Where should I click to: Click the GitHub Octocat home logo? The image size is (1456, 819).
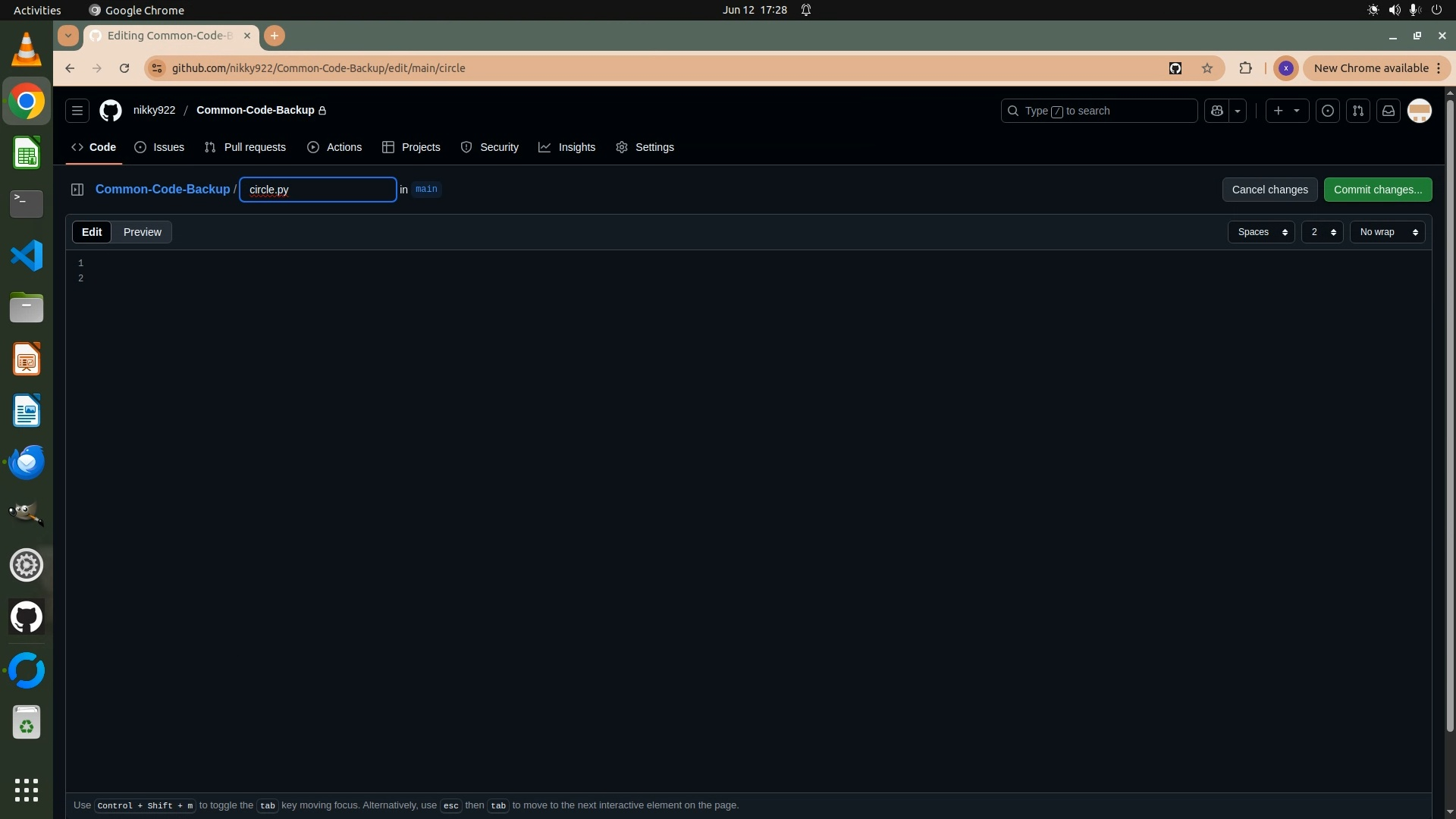click(111, 111)
